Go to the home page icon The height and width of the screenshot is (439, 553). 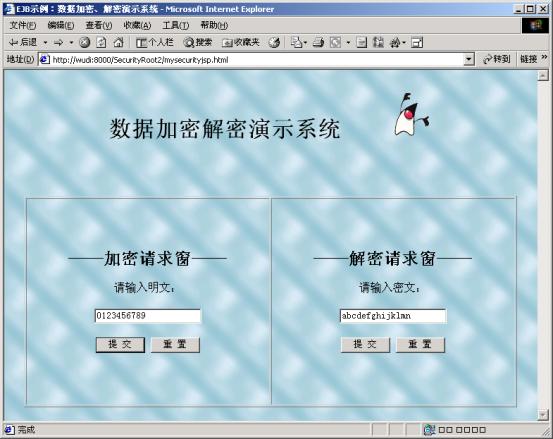click(118, 43)
